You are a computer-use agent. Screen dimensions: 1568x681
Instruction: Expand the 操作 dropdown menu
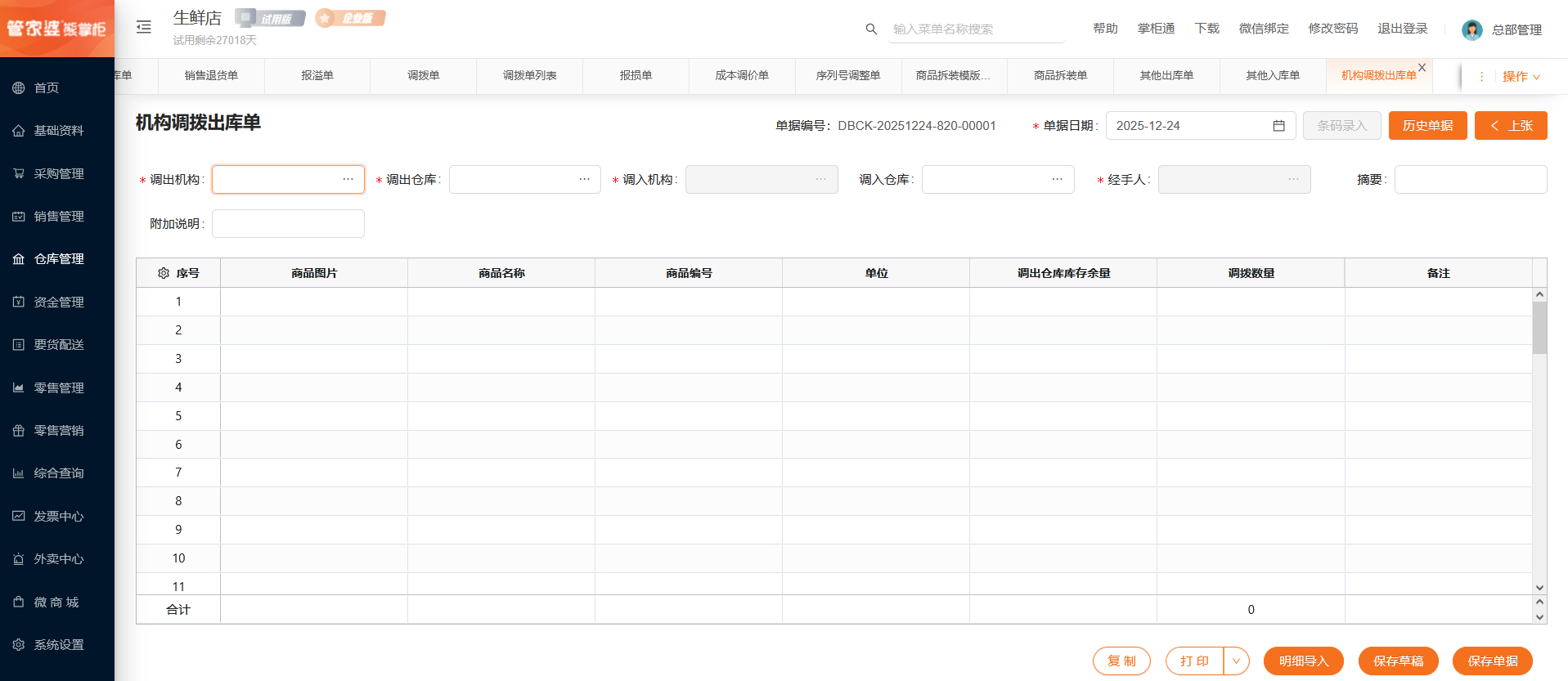tap(1521, 76)
